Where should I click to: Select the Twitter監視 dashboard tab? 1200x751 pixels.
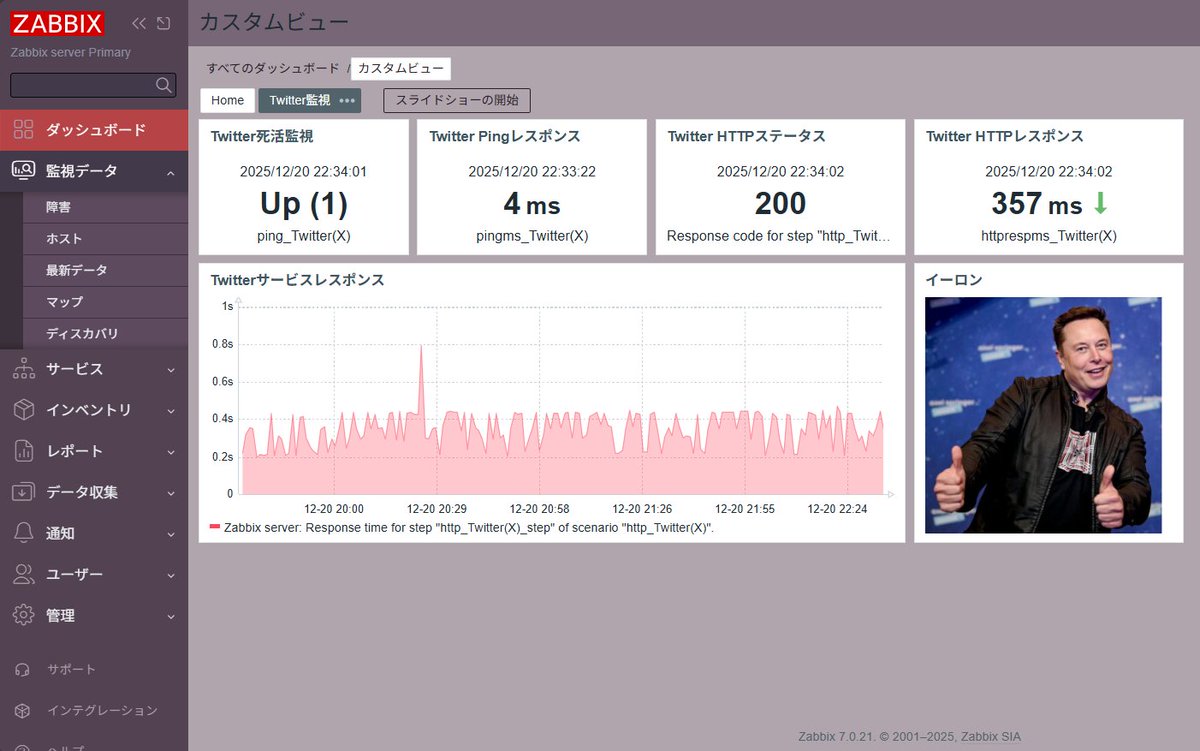299,100
